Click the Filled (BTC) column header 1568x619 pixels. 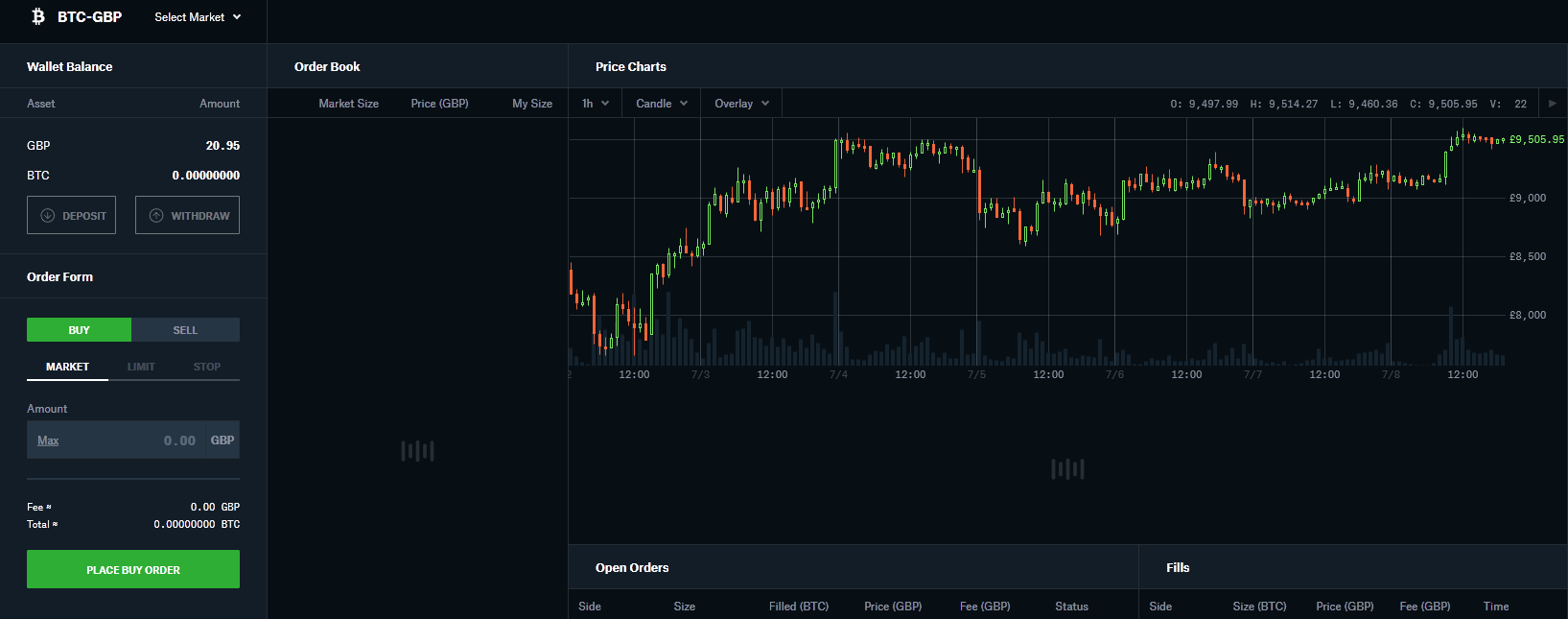799,607
